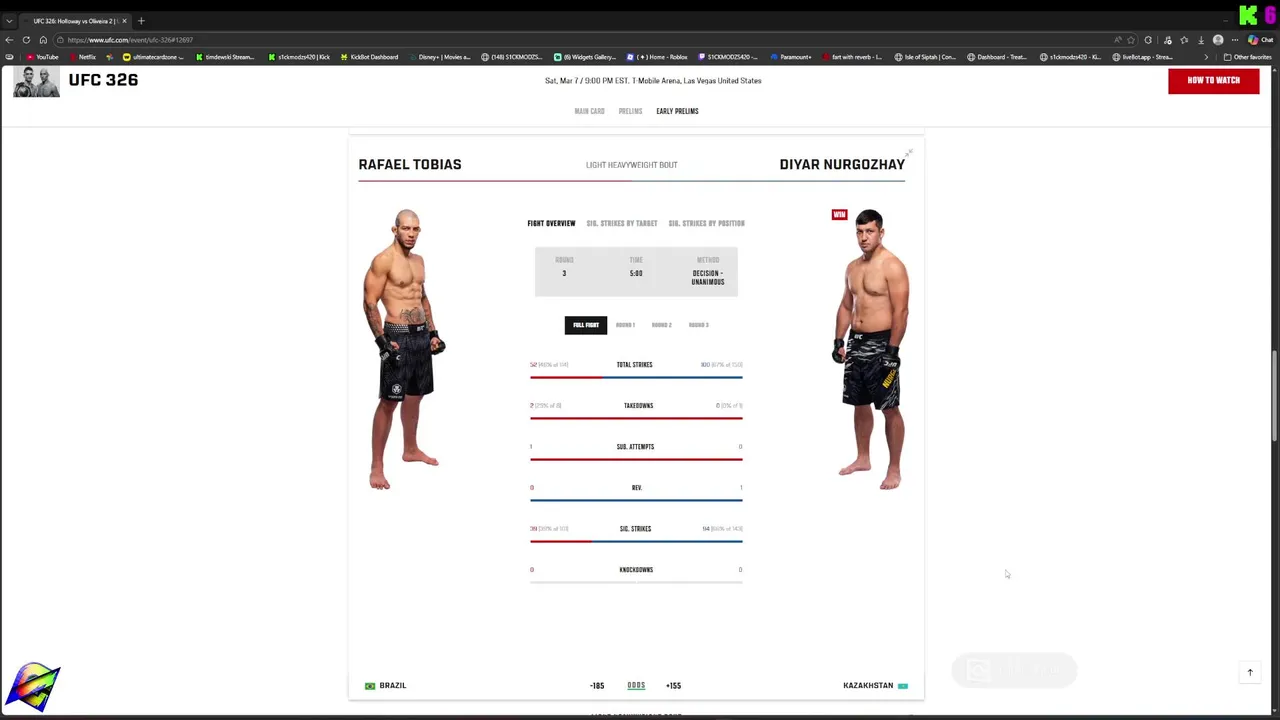Open the KickBot Dashboard bookmark
This screenshot has width=1280, height=720.
[369, 57]
